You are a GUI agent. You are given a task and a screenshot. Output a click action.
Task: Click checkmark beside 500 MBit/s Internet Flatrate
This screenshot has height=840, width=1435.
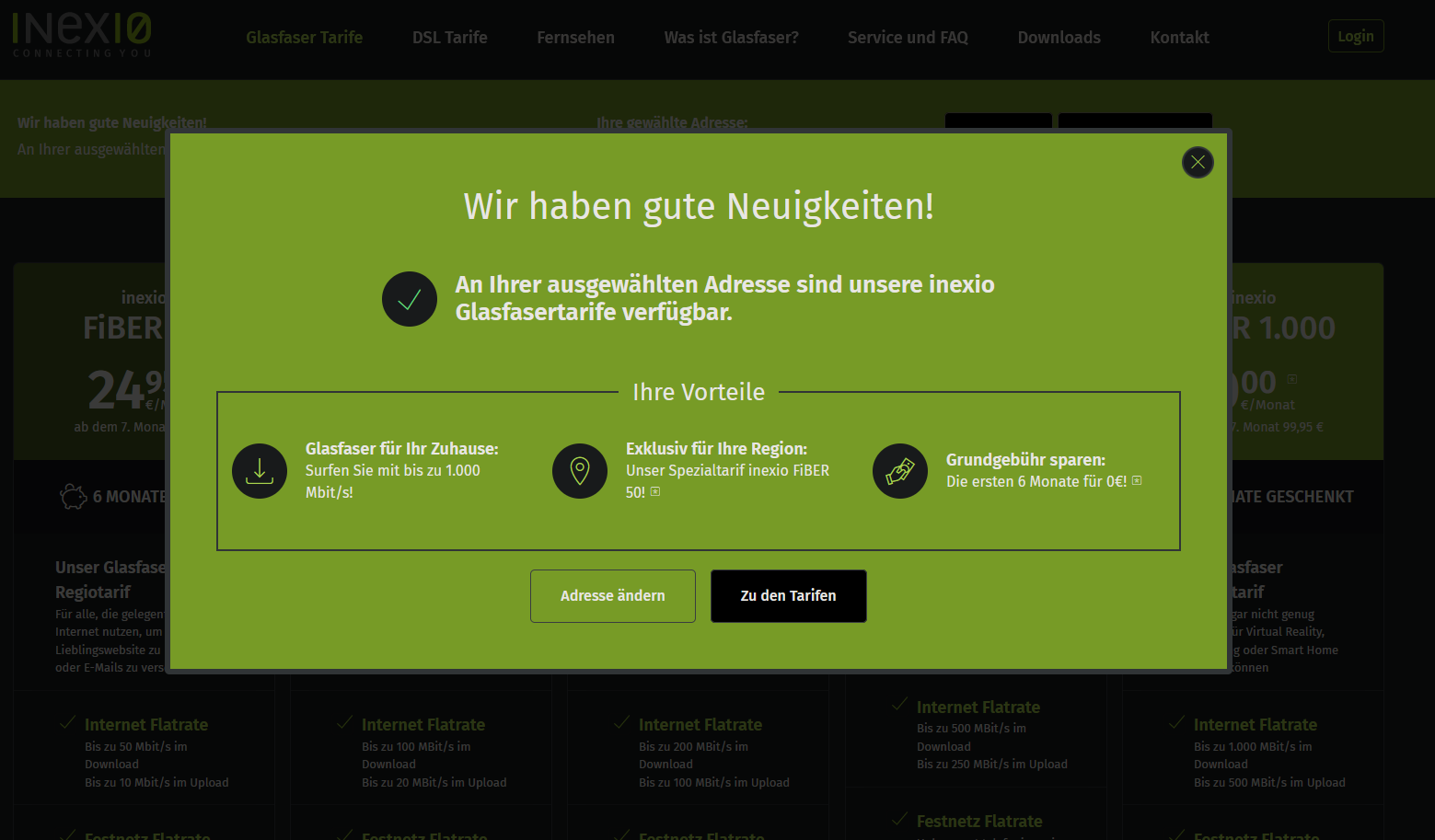(899, 705)
